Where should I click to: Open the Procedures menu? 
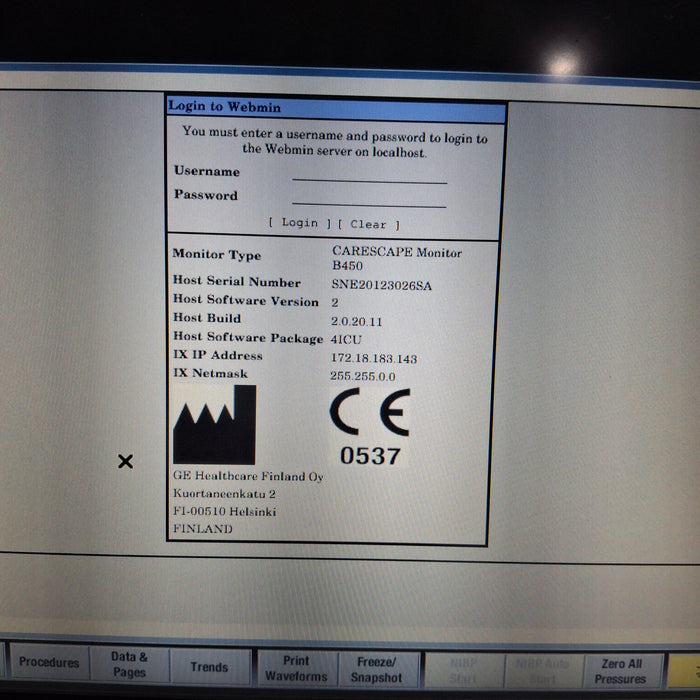[x=49, y=662]
